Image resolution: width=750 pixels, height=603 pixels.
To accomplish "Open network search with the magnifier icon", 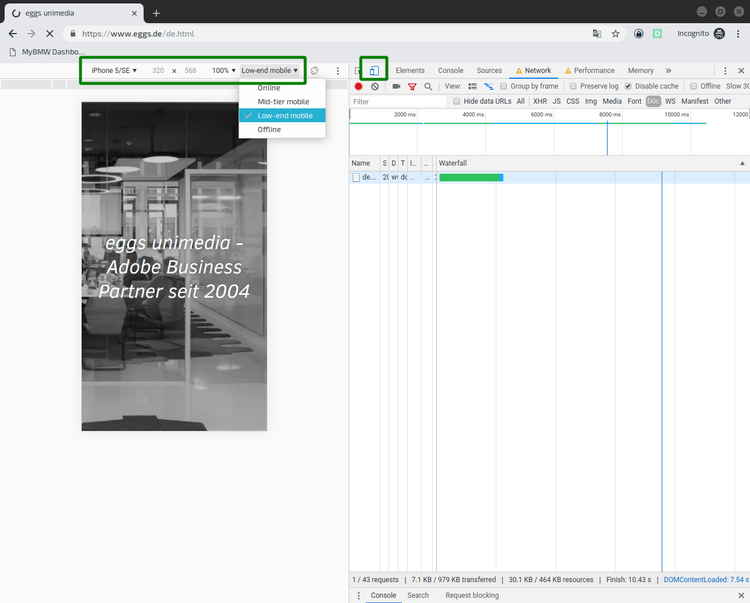I will [x=428, y=87].
